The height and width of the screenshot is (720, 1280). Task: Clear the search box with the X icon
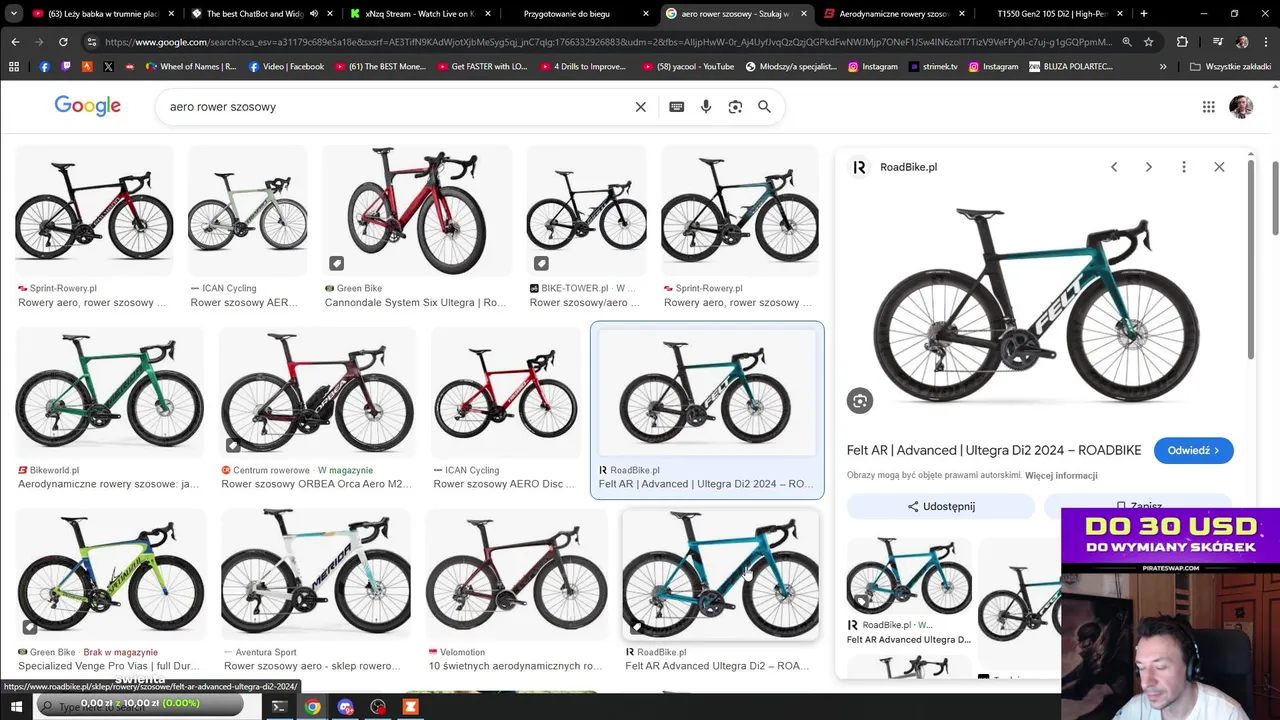coord(641,107)
